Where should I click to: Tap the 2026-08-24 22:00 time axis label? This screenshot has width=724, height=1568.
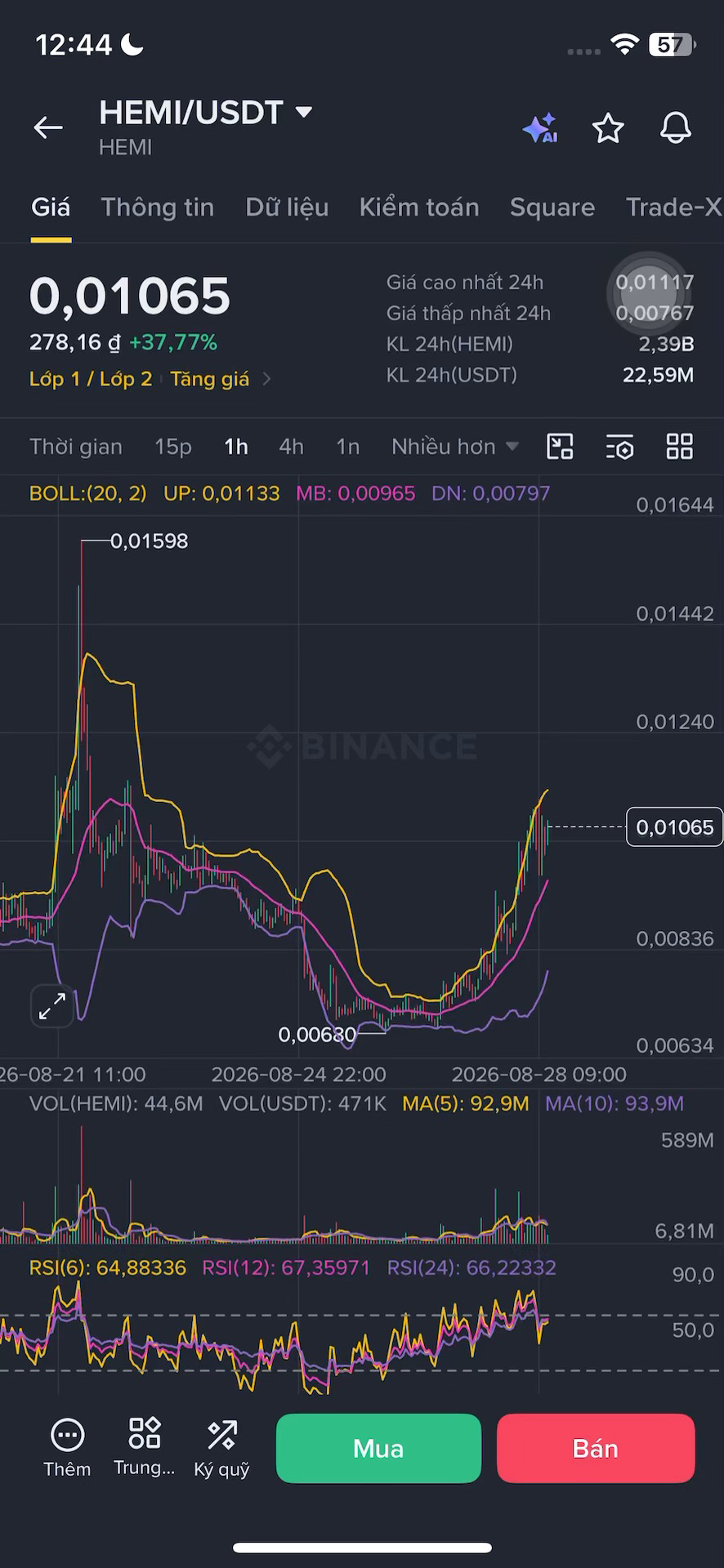[298, 1074]
